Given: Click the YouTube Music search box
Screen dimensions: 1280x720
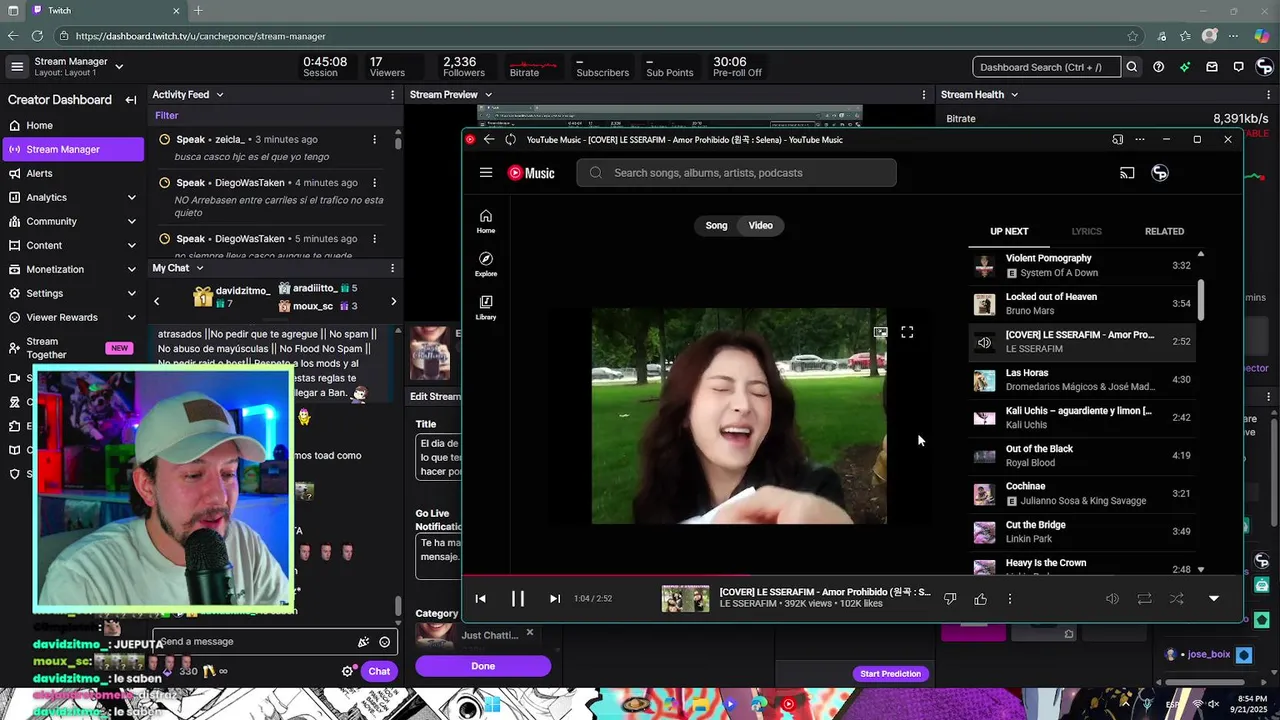Looking at the screenshot, I should (x=736, y=172).
